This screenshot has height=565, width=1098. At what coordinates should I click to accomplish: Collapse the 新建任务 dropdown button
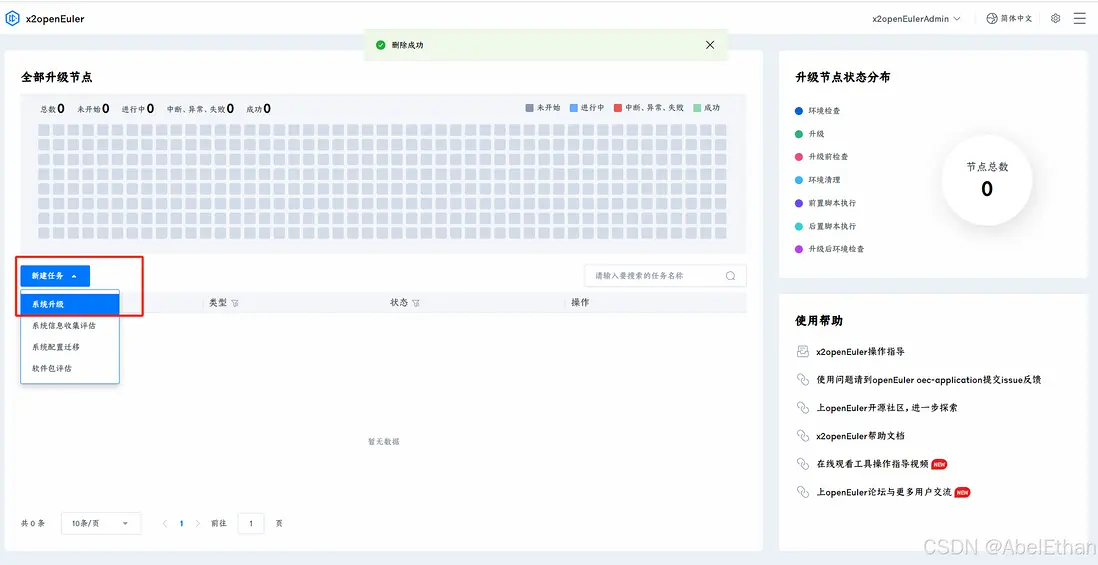click(x=55, y=276)
